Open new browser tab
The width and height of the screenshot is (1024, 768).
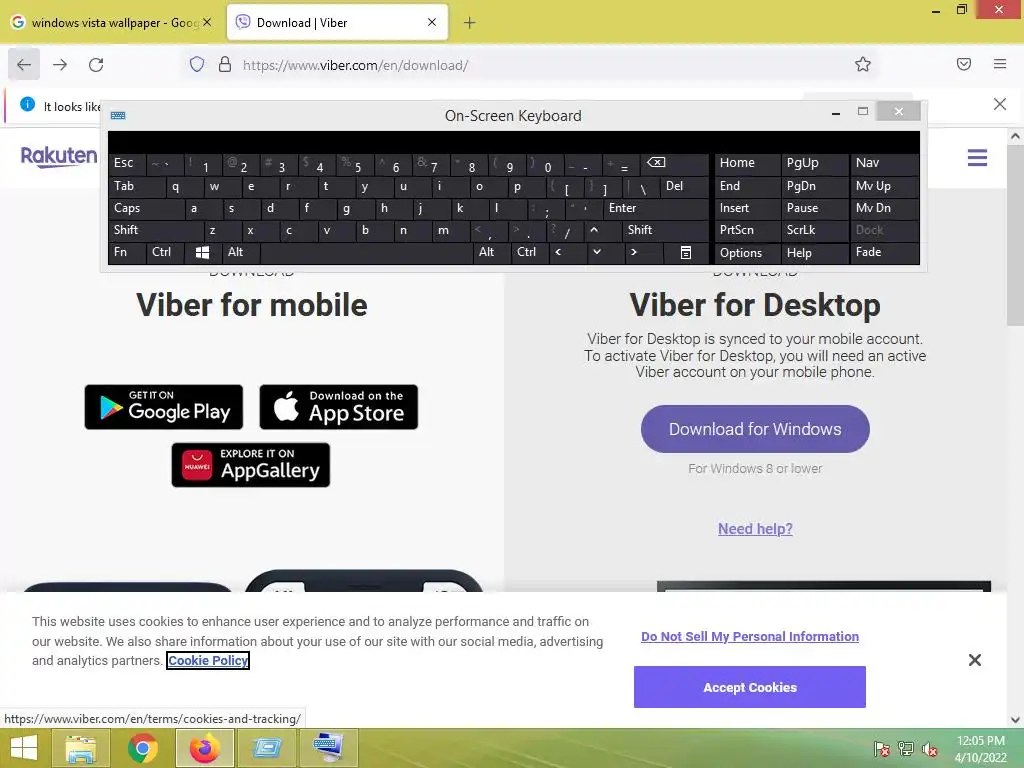click(470, 23)
